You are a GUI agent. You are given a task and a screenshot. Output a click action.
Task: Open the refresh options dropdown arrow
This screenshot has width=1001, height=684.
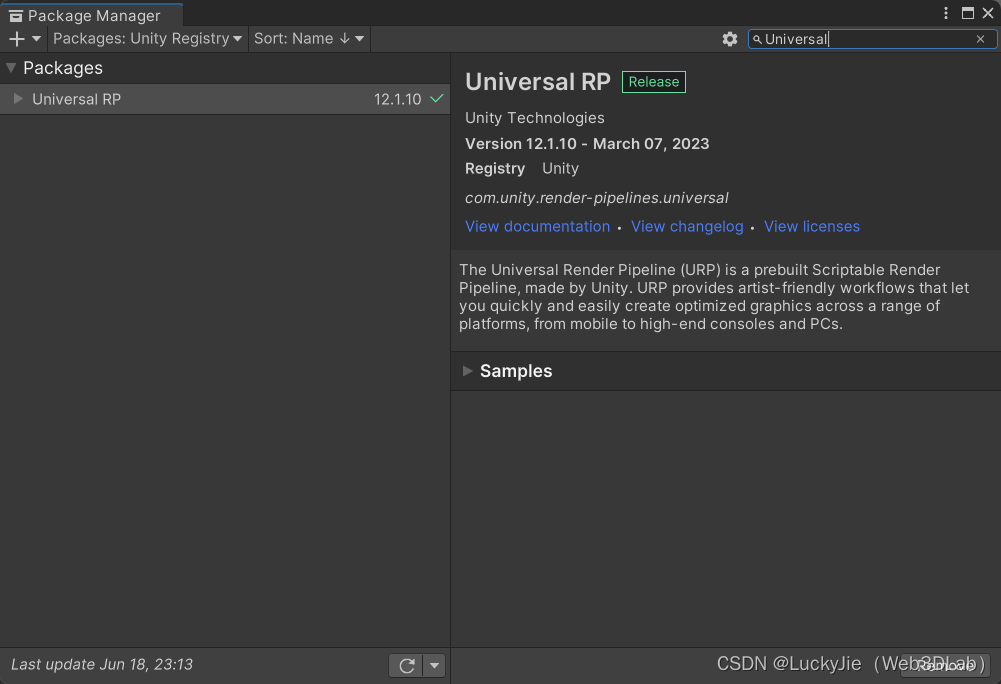click(x=434, y=665)
